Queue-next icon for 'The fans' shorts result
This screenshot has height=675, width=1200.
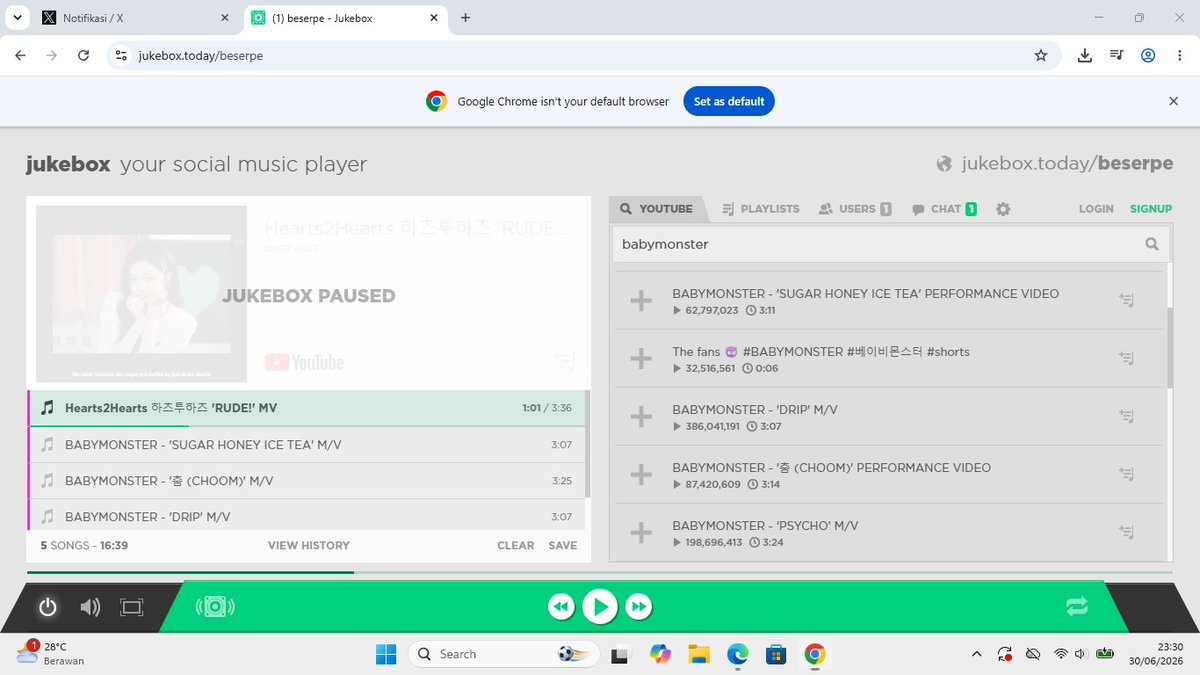click(x=1126, y=358)
